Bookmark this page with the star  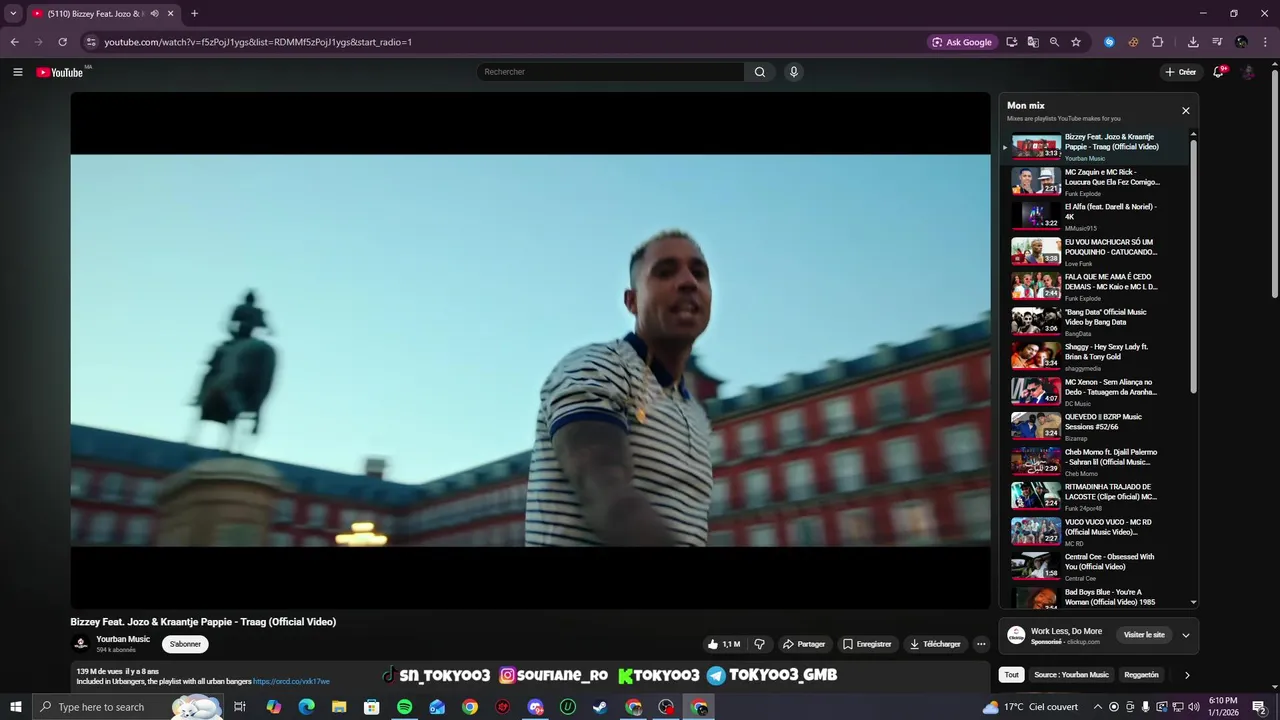pos(1076,42)
